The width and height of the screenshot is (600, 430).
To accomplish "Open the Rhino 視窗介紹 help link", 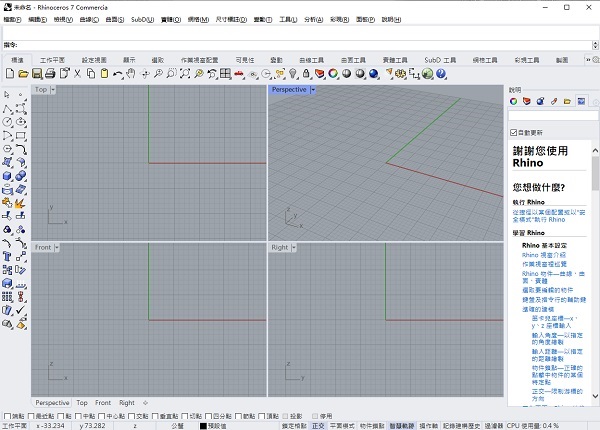I will tap(541, 255).
